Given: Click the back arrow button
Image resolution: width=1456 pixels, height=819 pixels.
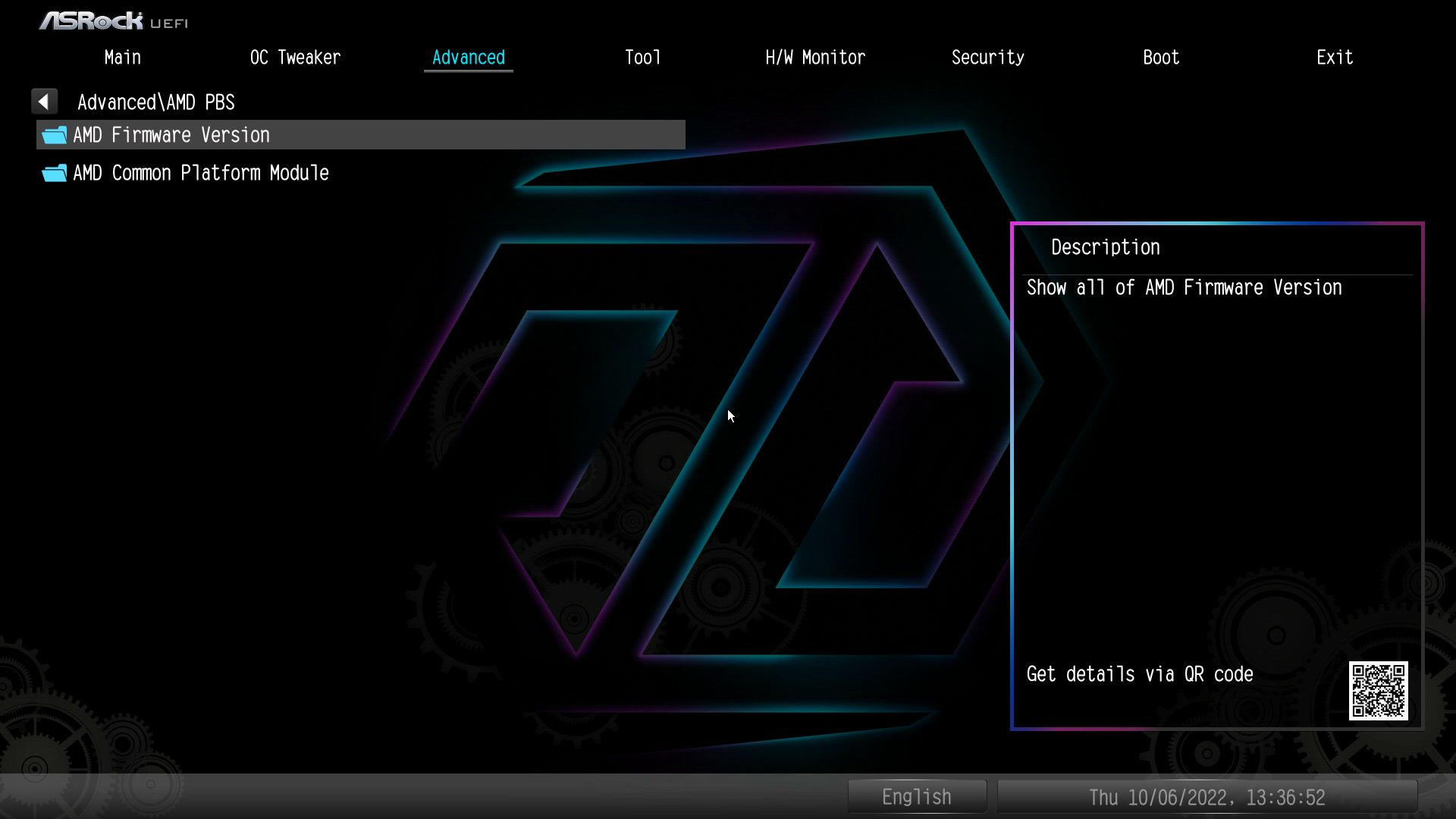Looking at the screenshot, I should click(x=44, y=102).
